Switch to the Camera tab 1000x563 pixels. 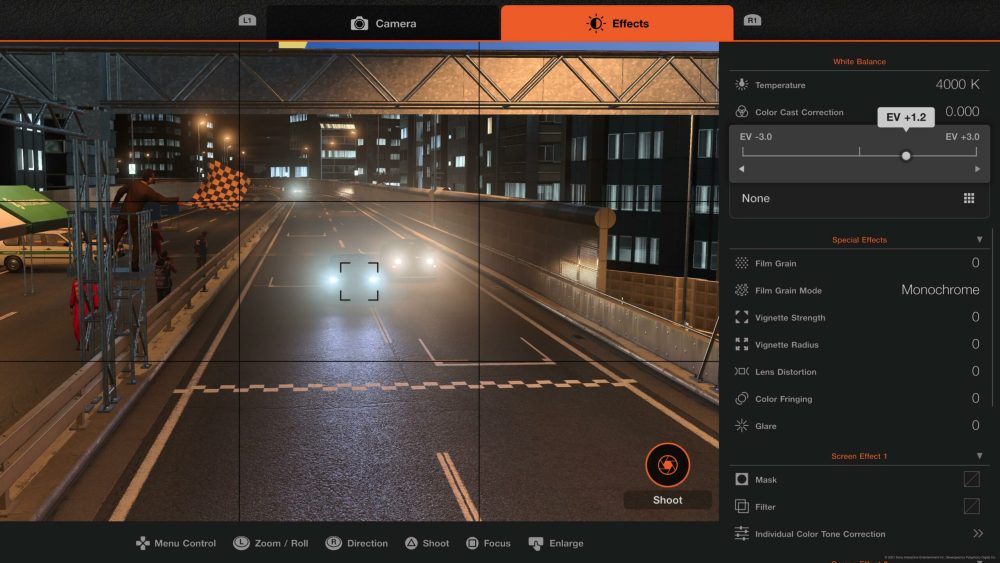tap(384, 23)
